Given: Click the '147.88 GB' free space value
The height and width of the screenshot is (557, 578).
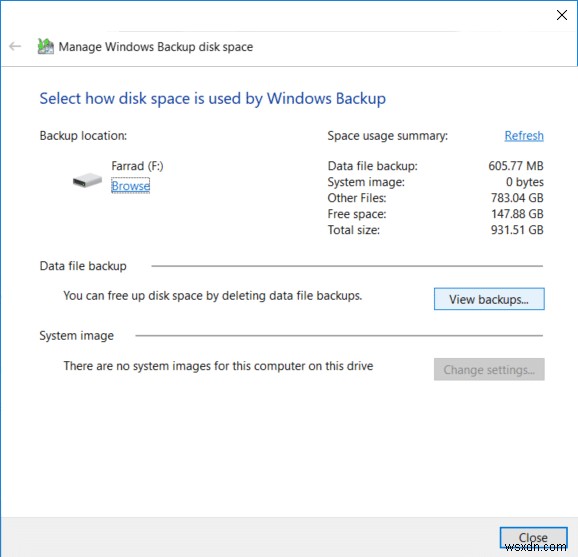Looking at the screenshot, I should tap(517, 214).
